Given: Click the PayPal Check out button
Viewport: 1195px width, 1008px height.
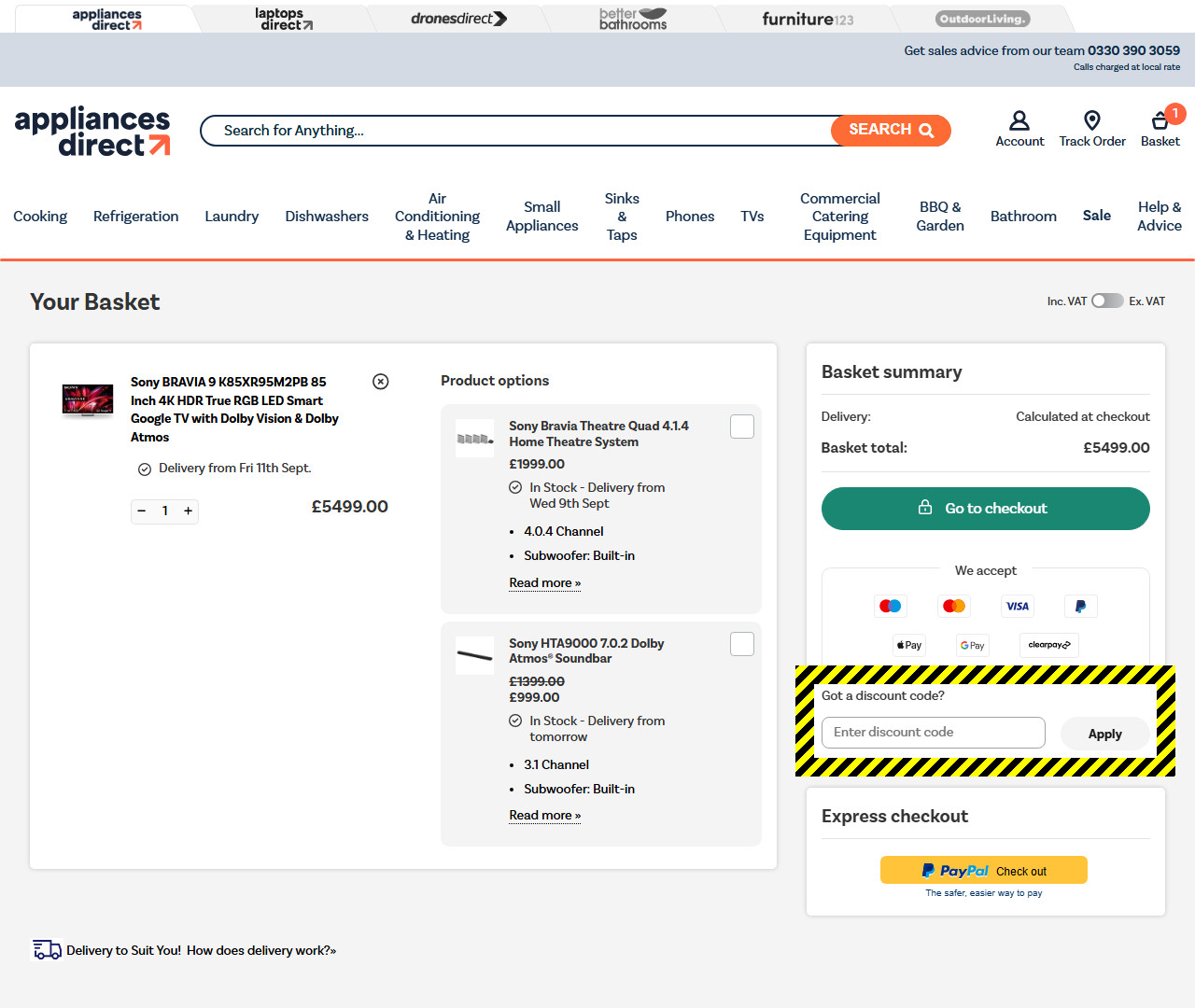Looking at the screenshot, I should [984, 870].
